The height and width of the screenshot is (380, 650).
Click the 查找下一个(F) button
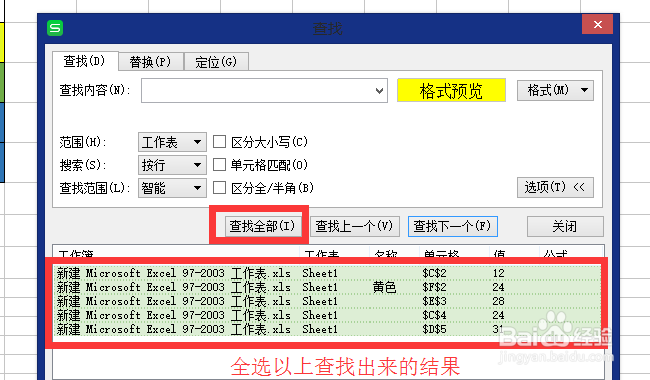click(453, 226)
